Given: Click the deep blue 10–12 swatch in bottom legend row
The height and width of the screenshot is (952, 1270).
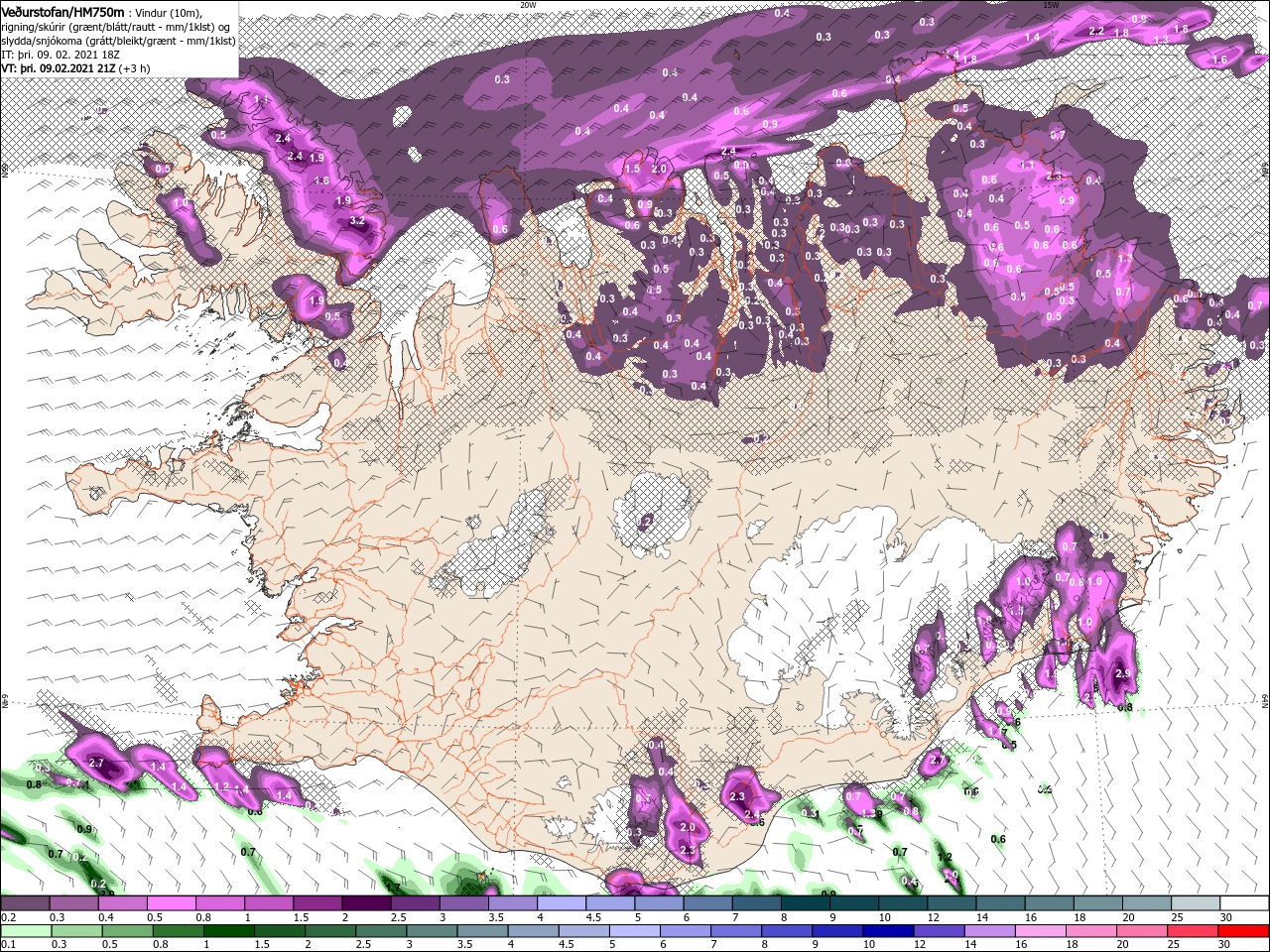Looking at the screenshot, I should [x=888, y=931].
